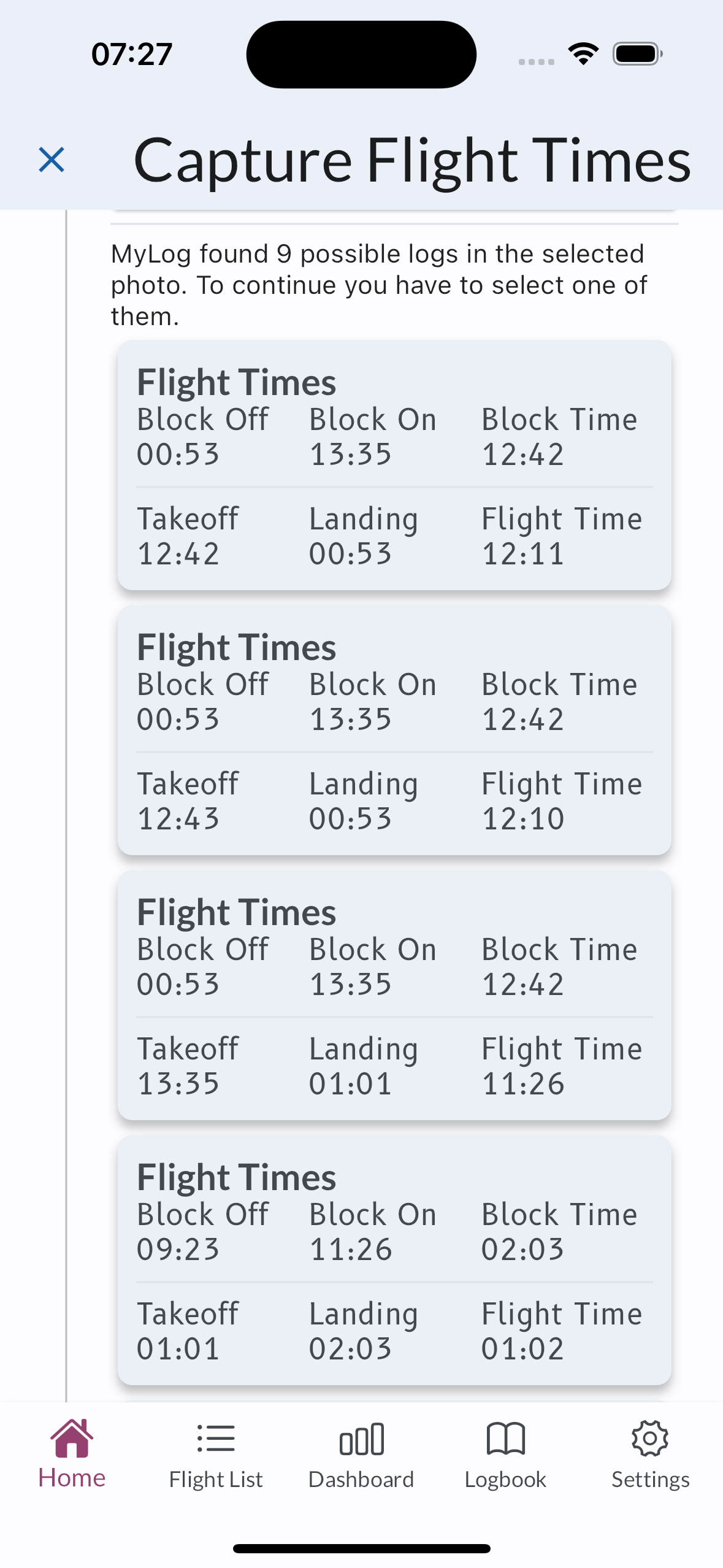Choose the log with Block Off 09:23

coord(394,1259)
